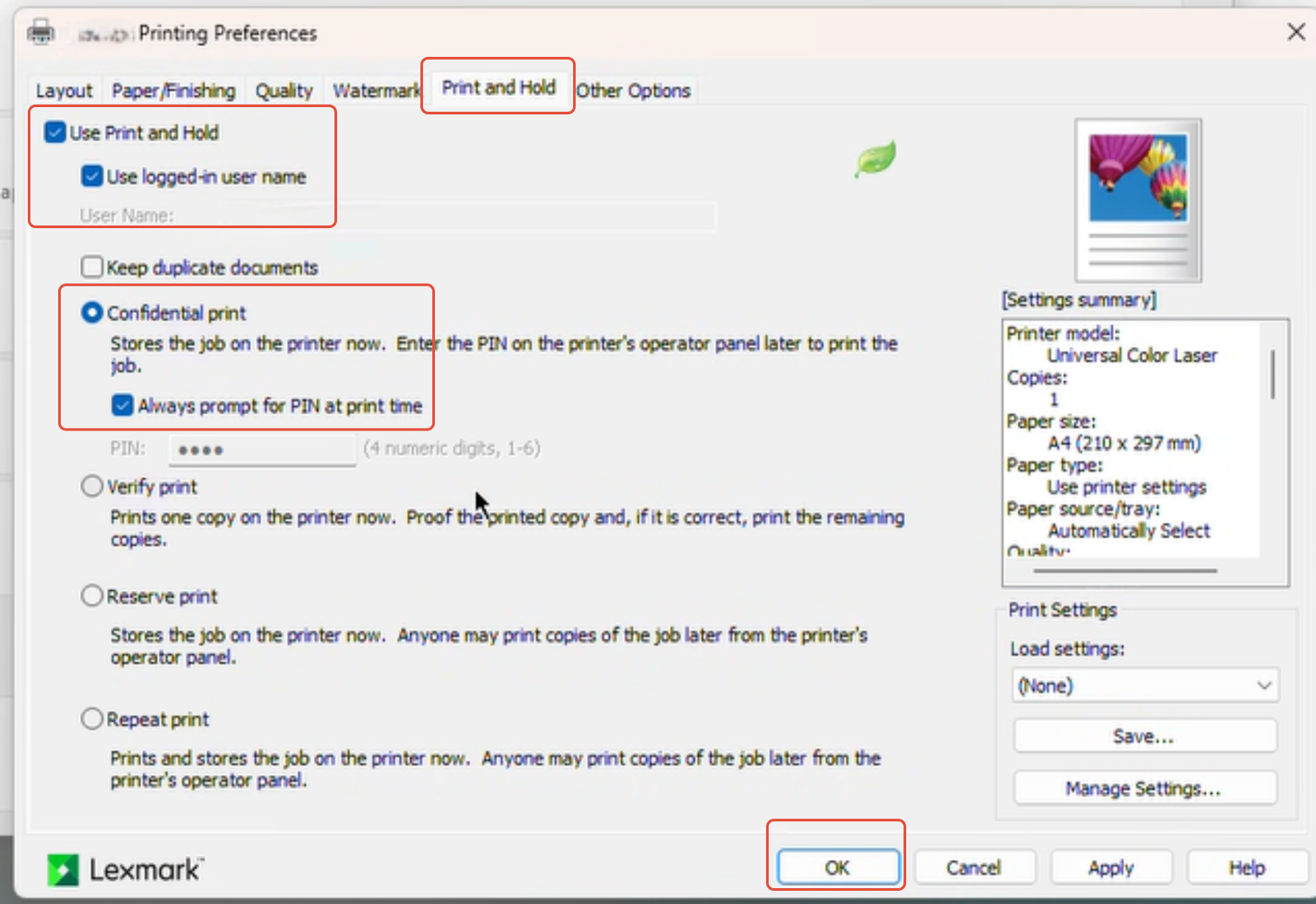Viewport: 1316px width, 904px height.
Task: Click the Apply button
Action: 1110,867
